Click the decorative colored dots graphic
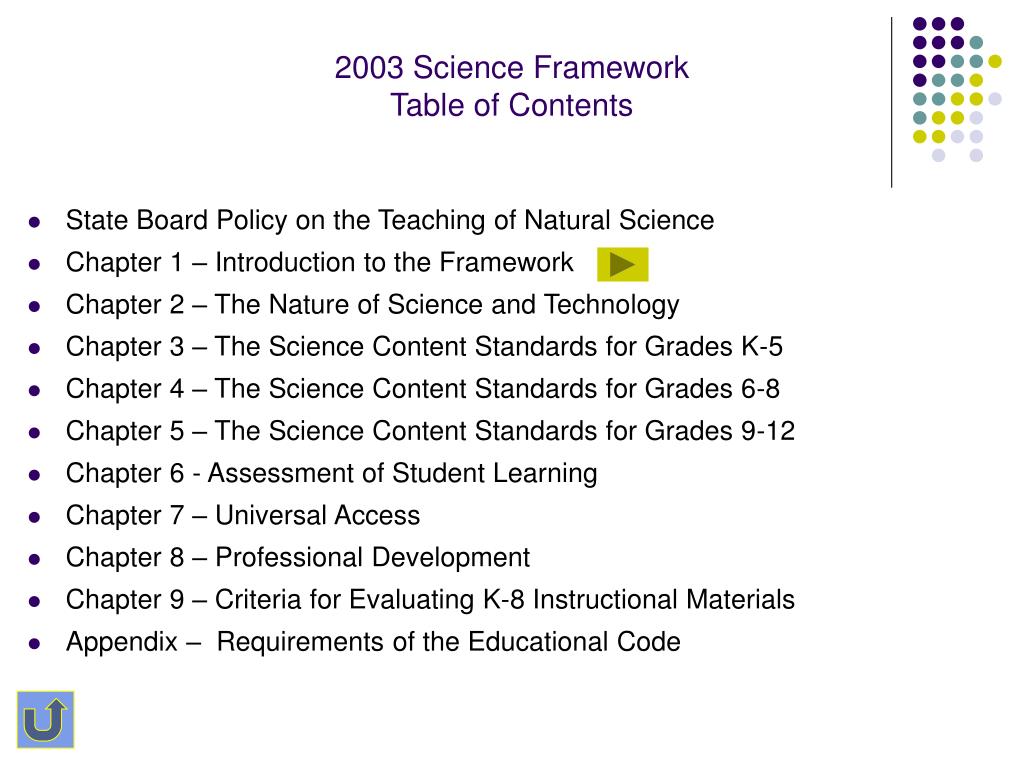Screen dimensions: 1024x768 tap(957, 89)
